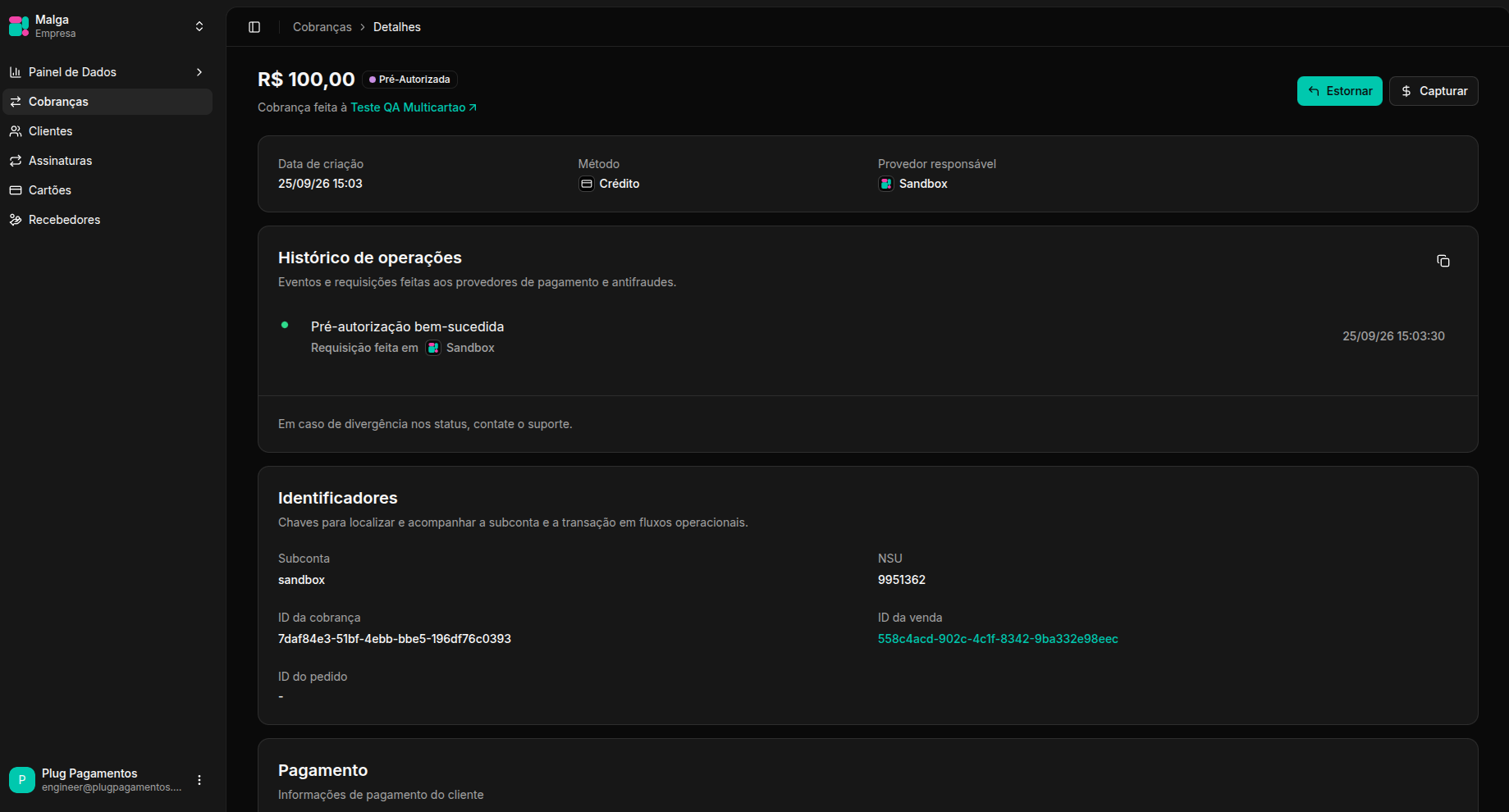The width and height of the screenshot is (1509, 812).
Task: Click the Recebedores icon in sidebar
Action: (16, 220)
